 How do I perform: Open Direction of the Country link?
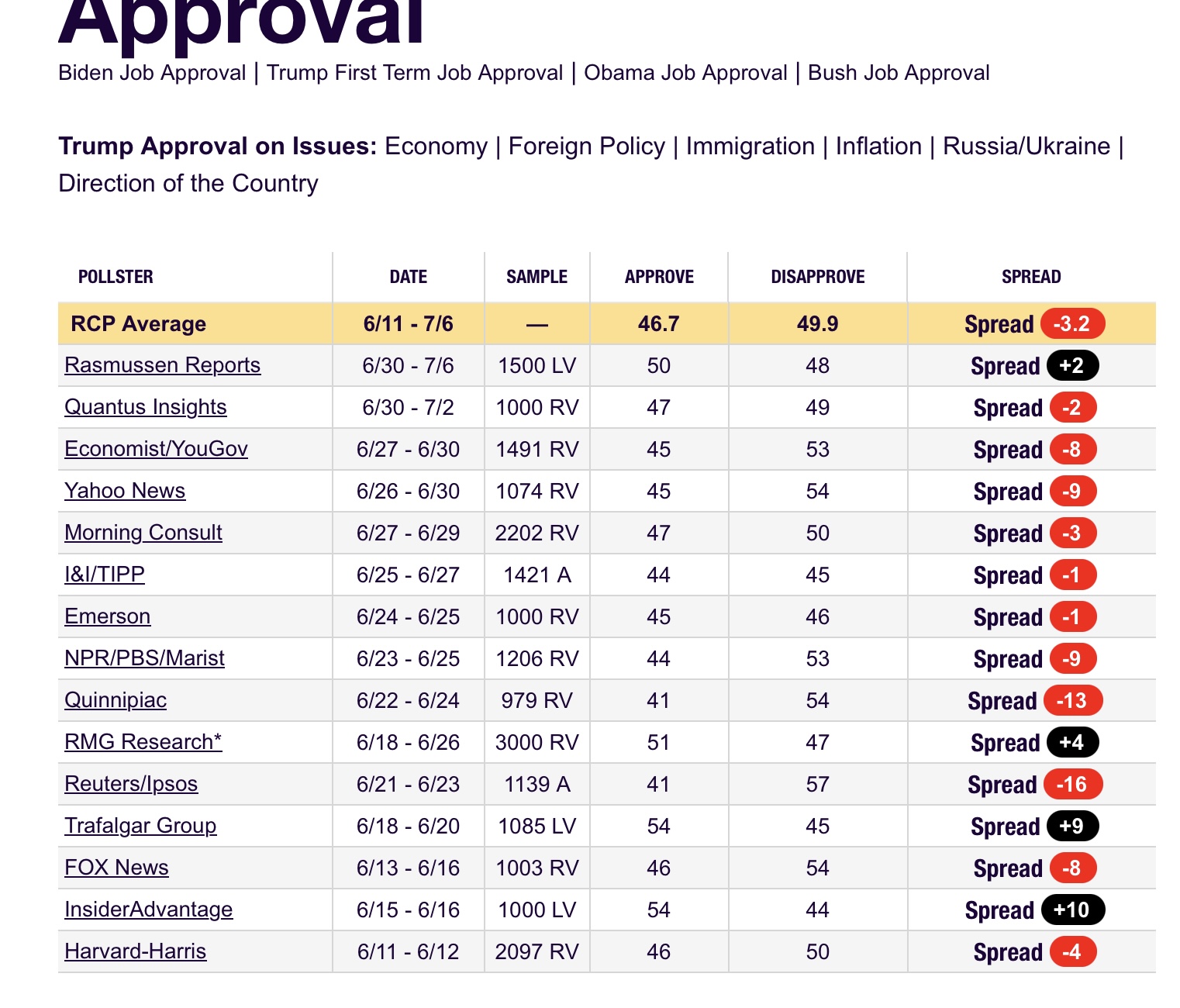click(x=188, y=184)
